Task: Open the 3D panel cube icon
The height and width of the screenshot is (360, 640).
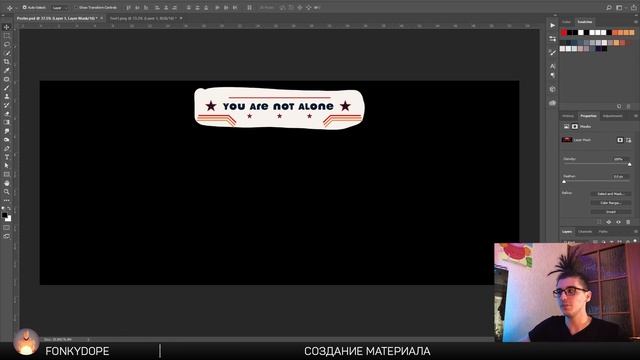Action: (x=552, y=89)
